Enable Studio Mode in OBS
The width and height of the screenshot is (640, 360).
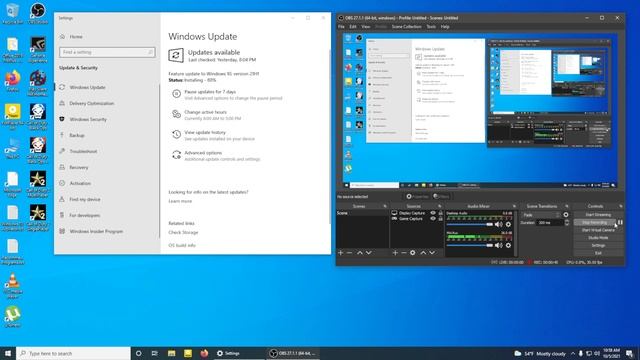point(598,238)
